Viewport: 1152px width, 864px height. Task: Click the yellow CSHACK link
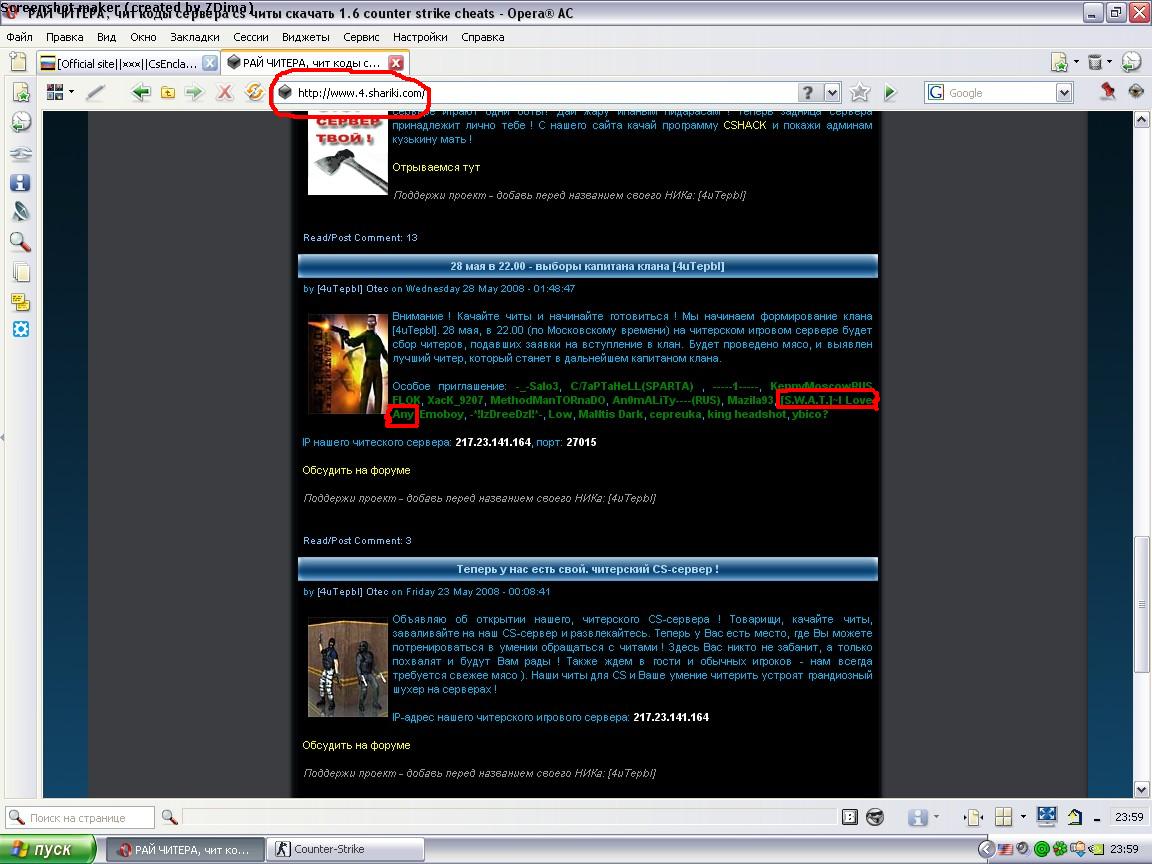[x=745, y=126]
